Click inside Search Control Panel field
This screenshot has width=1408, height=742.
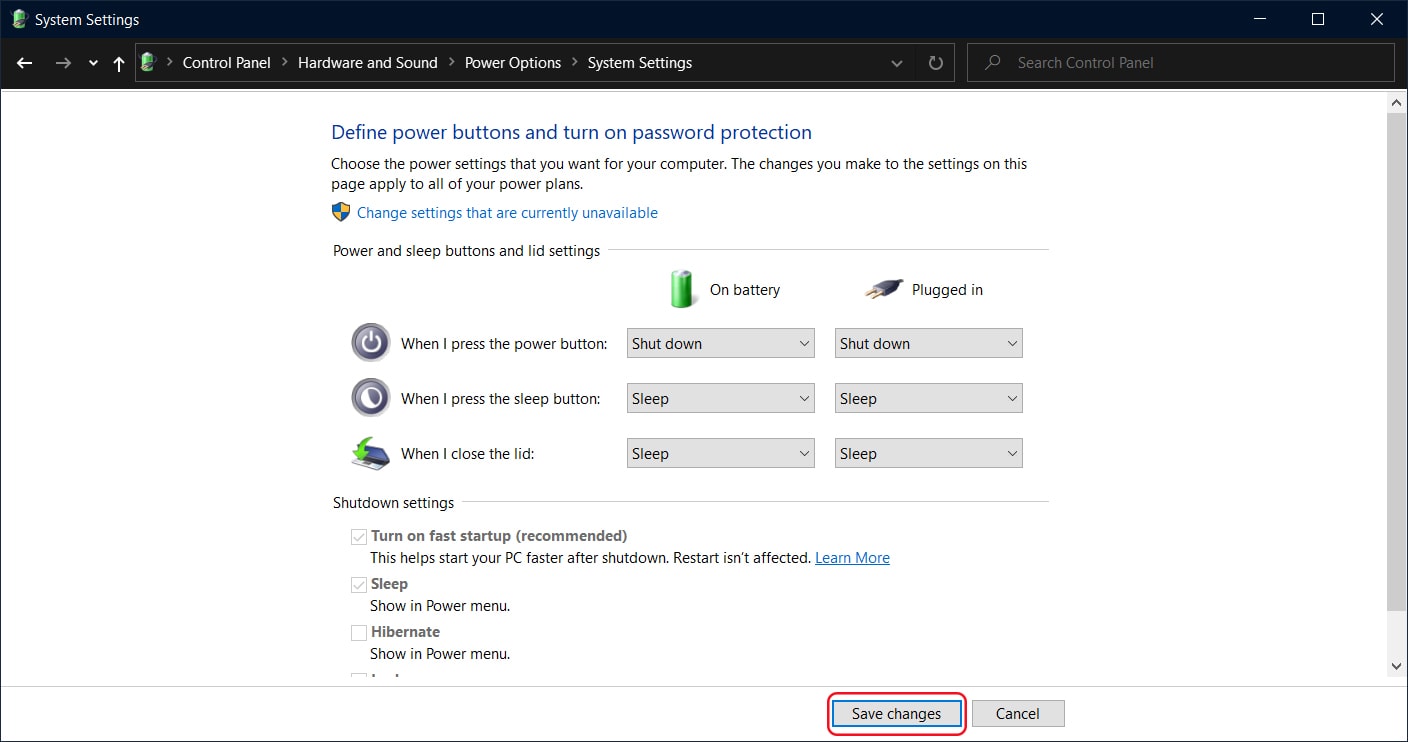coord(1181,62)
